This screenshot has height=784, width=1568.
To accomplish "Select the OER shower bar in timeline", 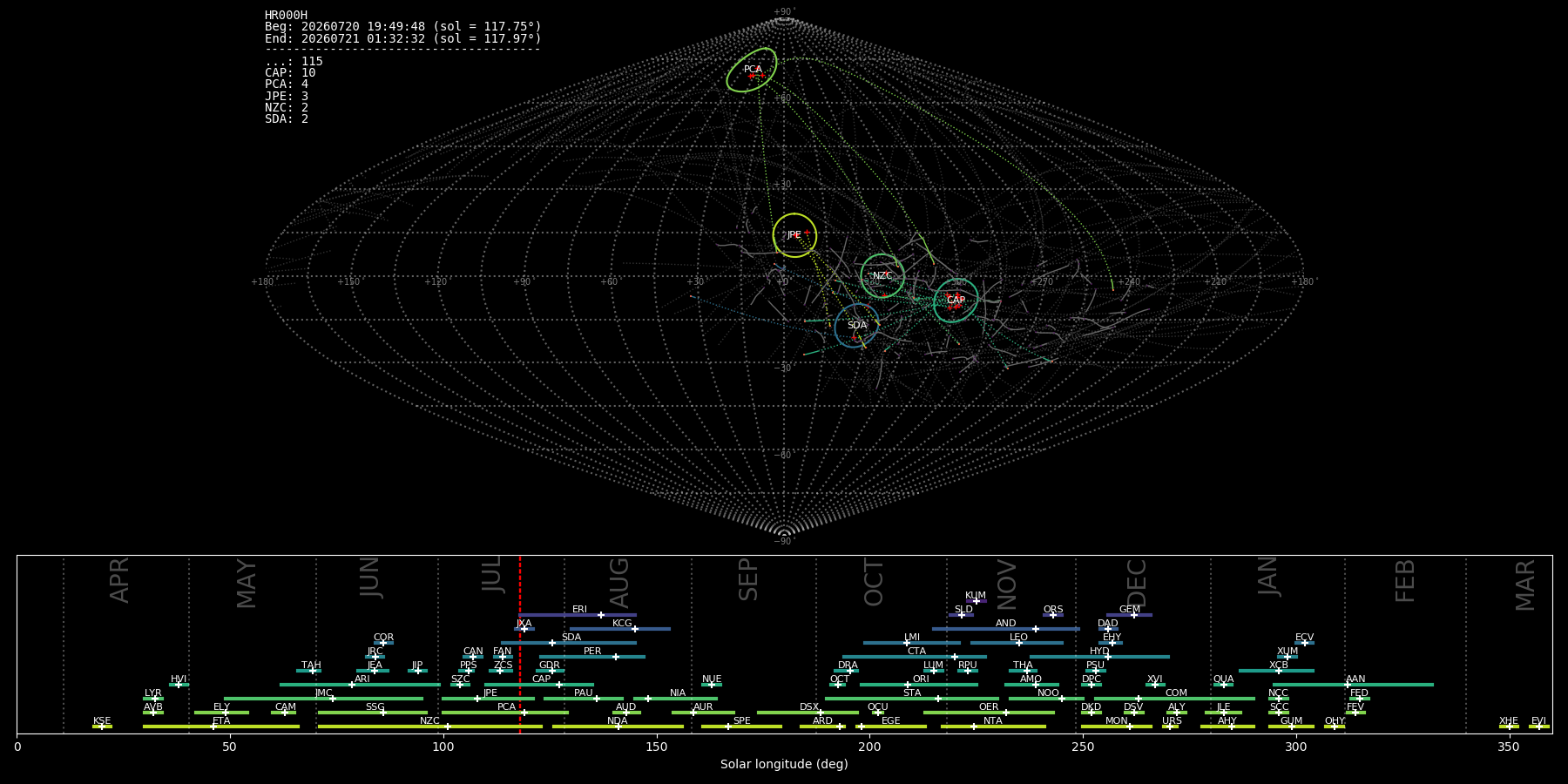I will click(x=989, y=713).
